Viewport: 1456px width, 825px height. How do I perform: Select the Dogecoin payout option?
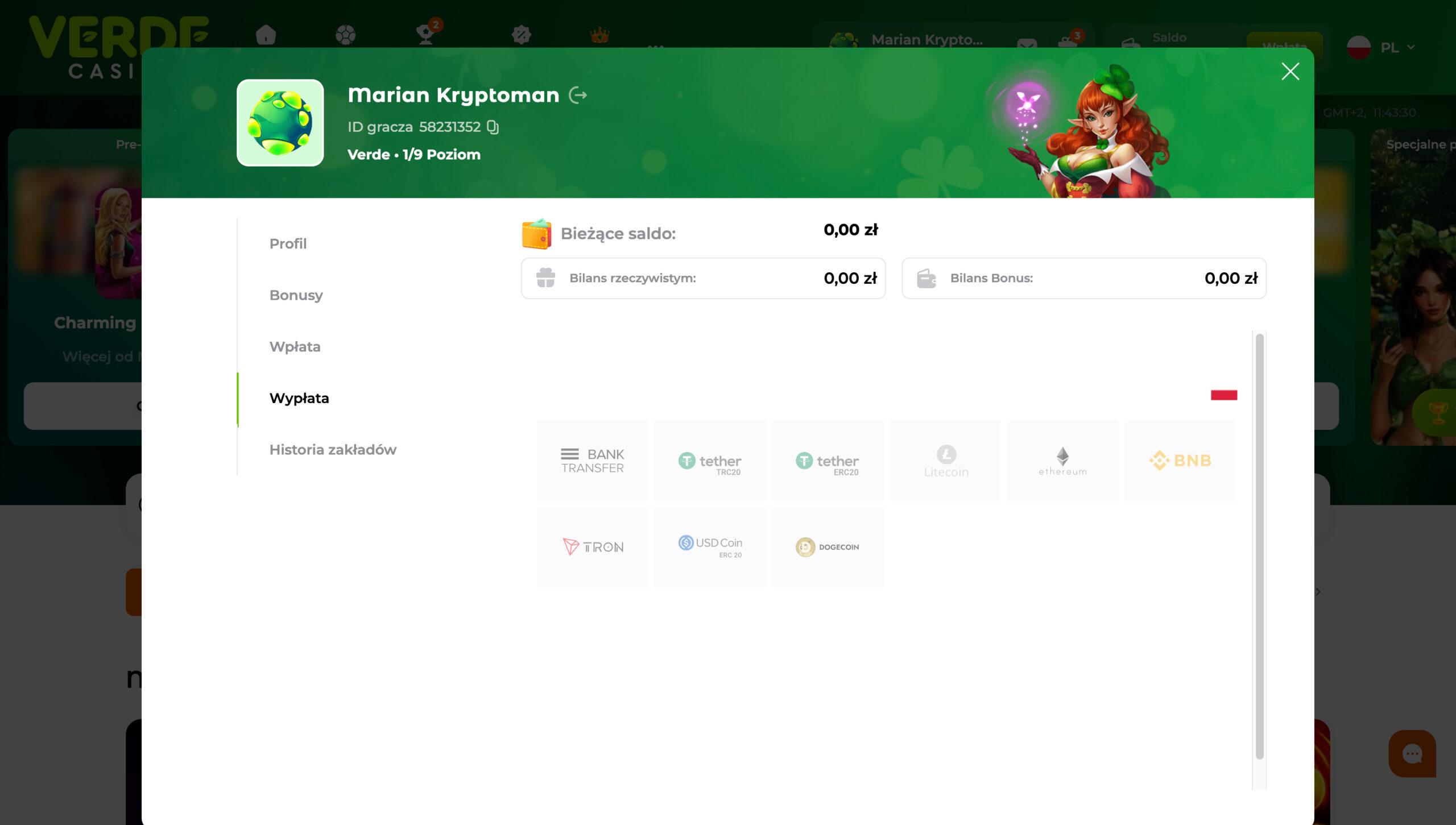tap(828, 547)
